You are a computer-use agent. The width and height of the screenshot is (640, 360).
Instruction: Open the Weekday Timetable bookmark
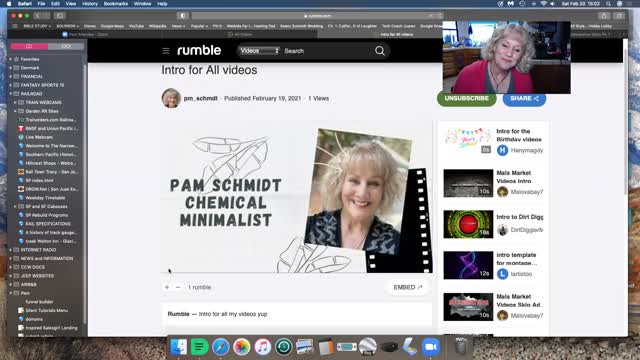click(x=45, y=198)
